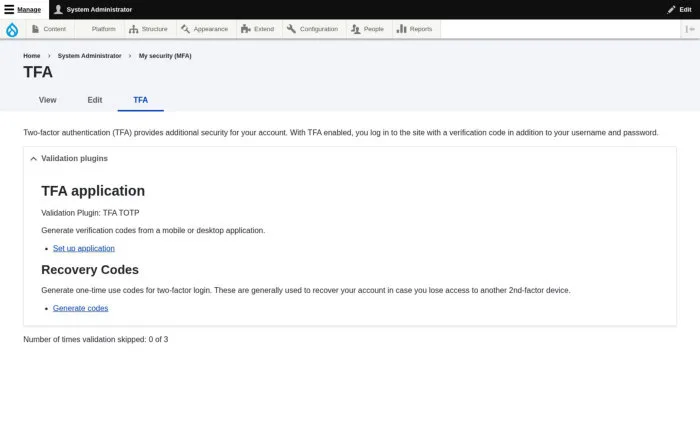Collapse the Validation plugins section chevron
700x438 pixels.
tap(33, 159)
